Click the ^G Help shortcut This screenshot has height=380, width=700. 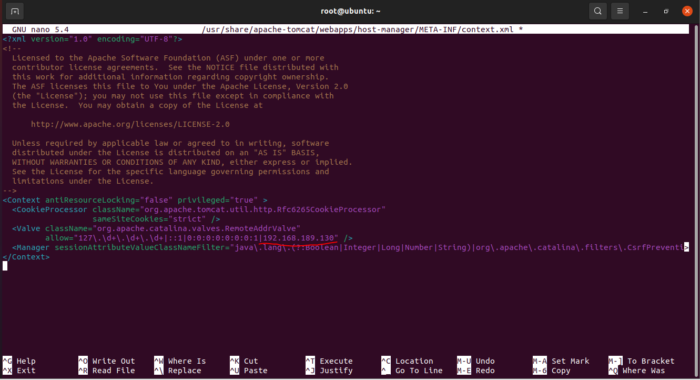[x=19, y=361]
